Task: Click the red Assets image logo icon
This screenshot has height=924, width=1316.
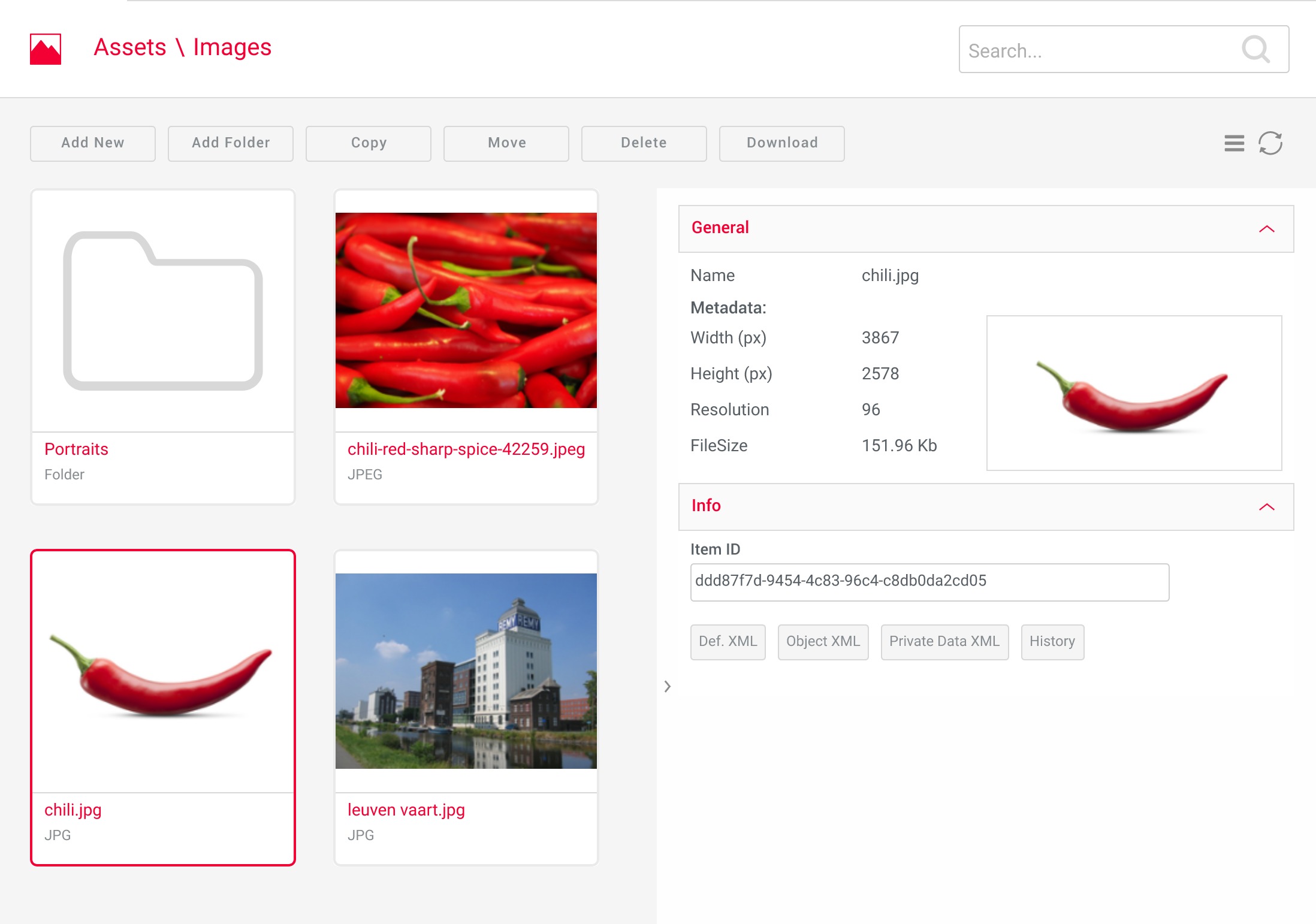Action: tap(46, 49)
